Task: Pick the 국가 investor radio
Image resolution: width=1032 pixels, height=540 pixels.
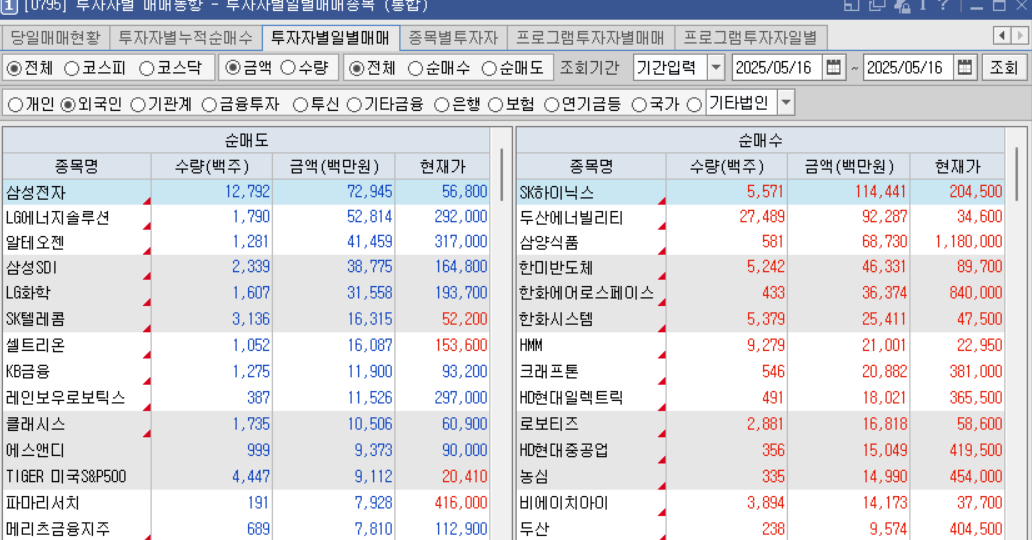Action: coord(639,105)
